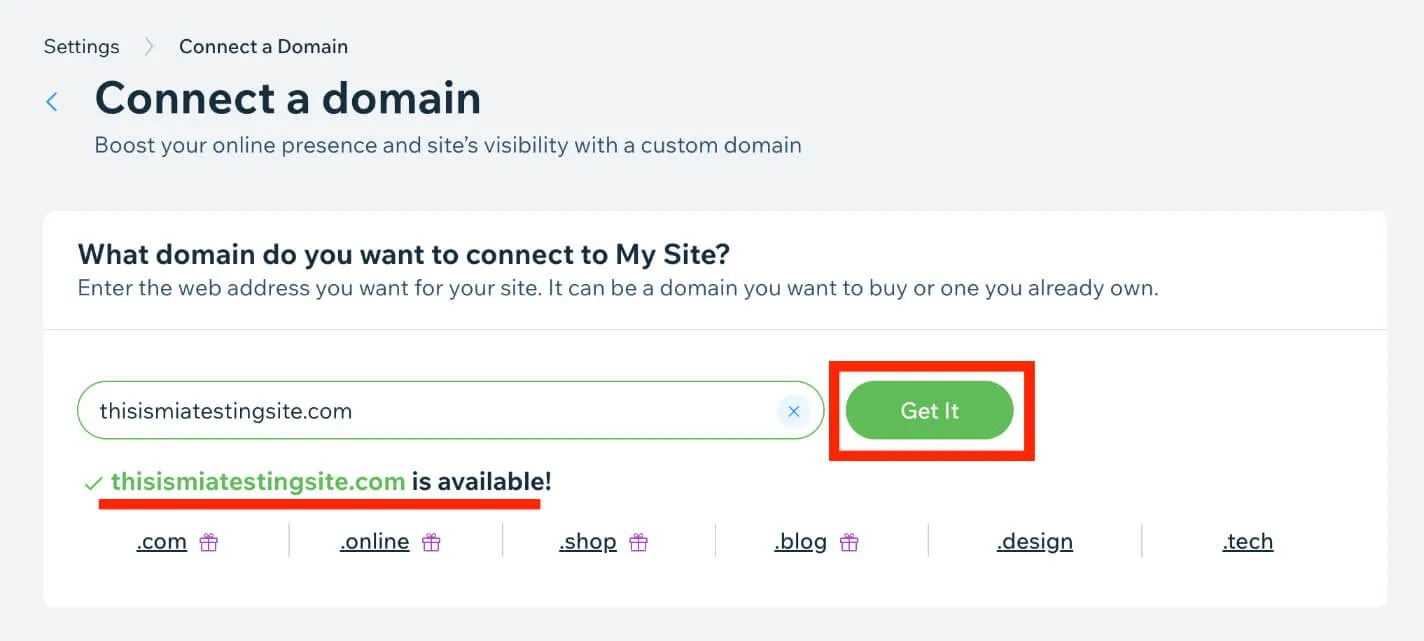Screen dimensions: 1424x641
Task: Clear the domain field using the x icon
Action: click(793, 410)
